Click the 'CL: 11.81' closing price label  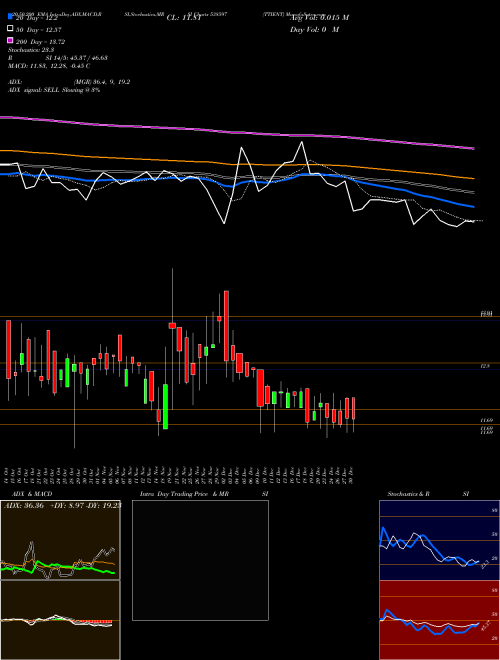[185, 18]
